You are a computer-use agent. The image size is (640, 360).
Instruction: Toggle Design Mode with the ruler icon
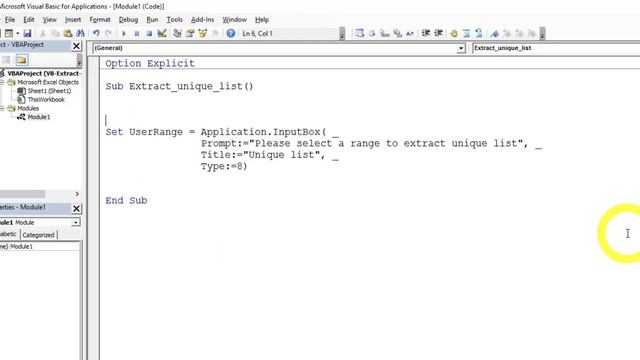pos(162,33)
